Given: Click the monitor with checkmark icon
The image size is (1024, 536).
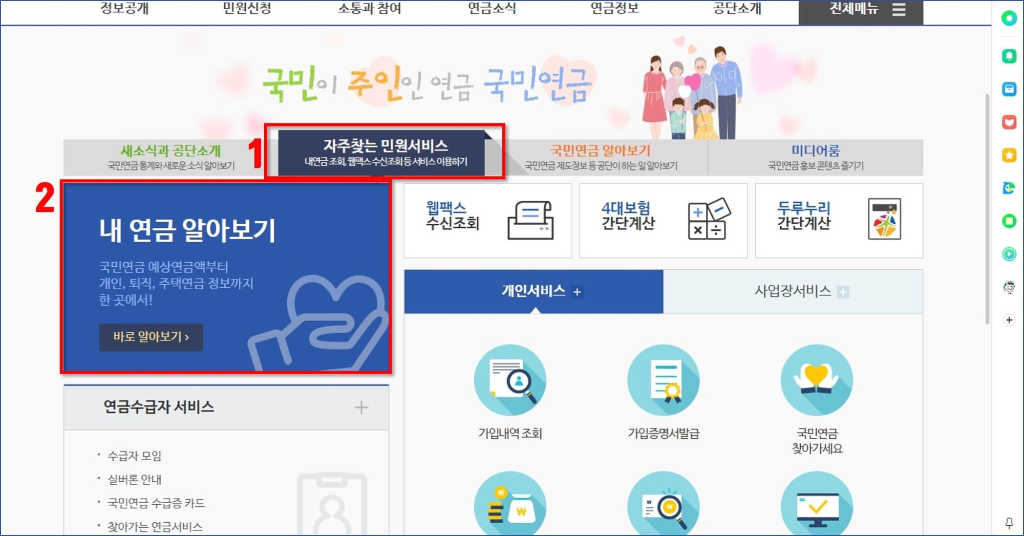Looking at the screenshot, I should (x=817, y=504).
